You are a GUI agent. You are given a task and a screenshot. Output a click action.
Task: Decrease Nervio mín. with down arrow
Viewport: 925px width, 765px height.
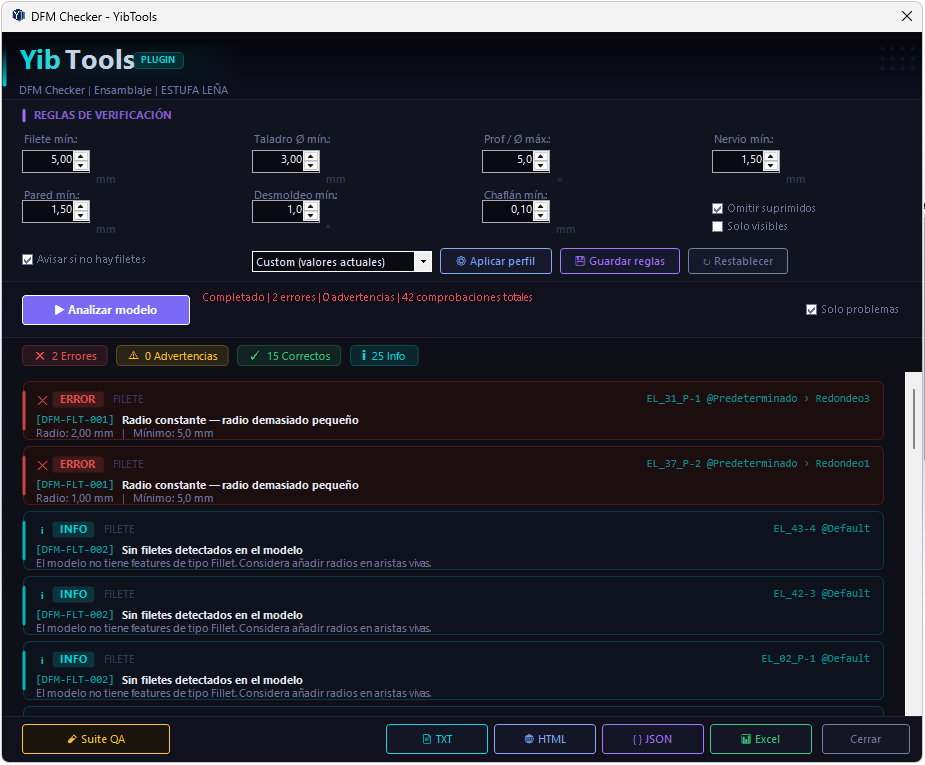[772, 166]
